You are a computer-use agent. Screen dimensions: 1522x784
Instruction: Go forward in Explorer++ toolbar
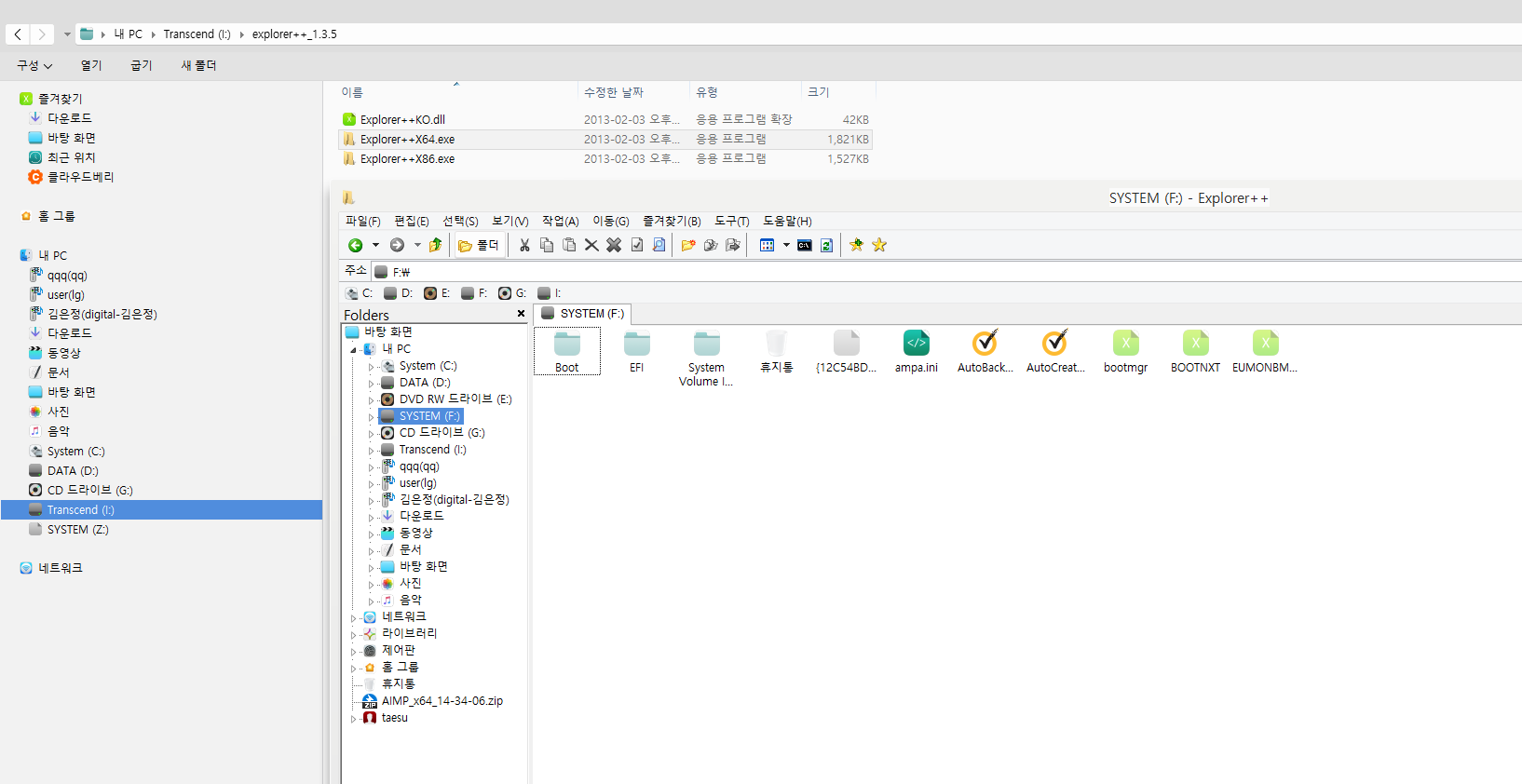pyautogui.click(x=397, y=245)
